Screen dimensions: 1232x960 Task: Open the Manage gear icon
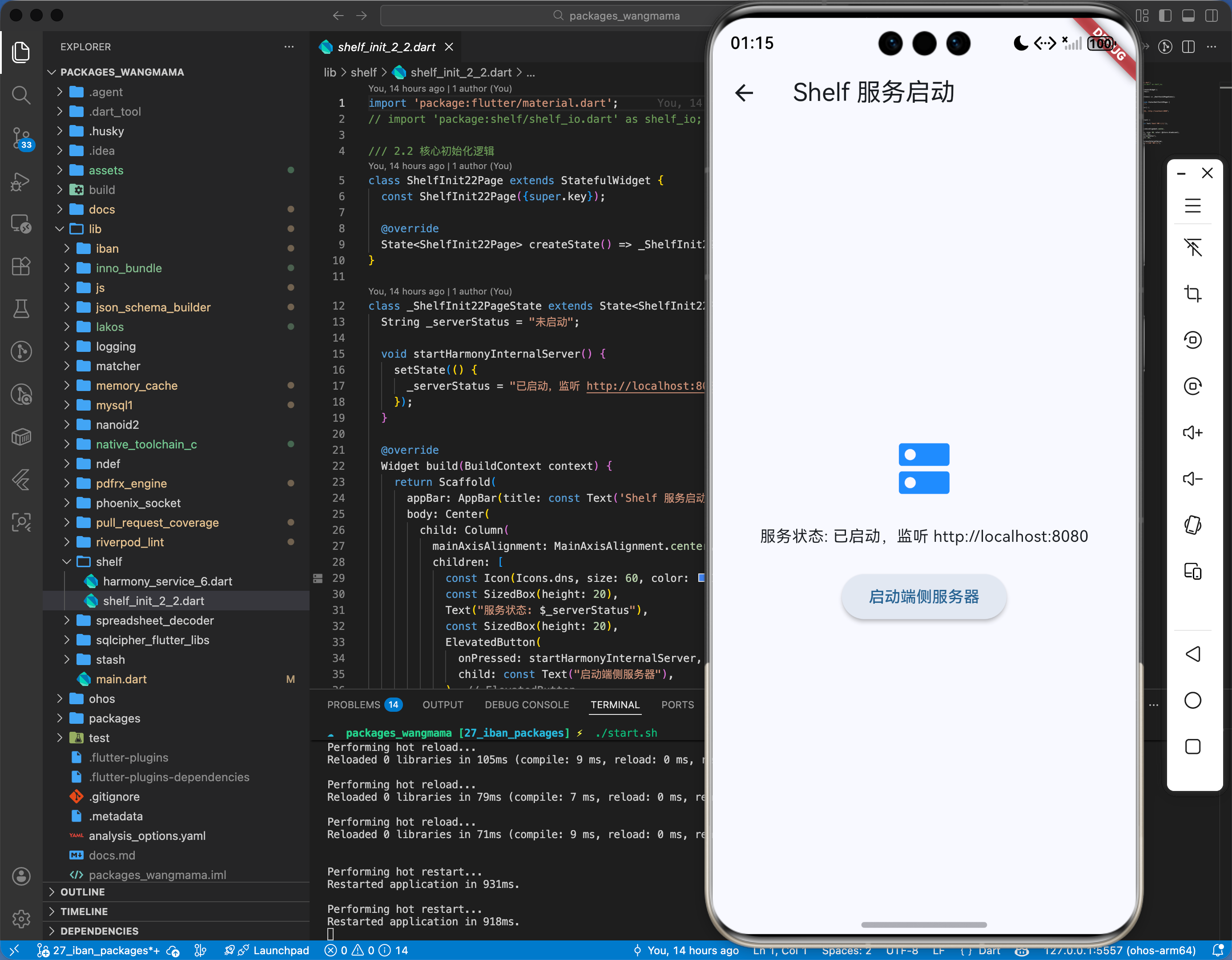coord(21,918)
